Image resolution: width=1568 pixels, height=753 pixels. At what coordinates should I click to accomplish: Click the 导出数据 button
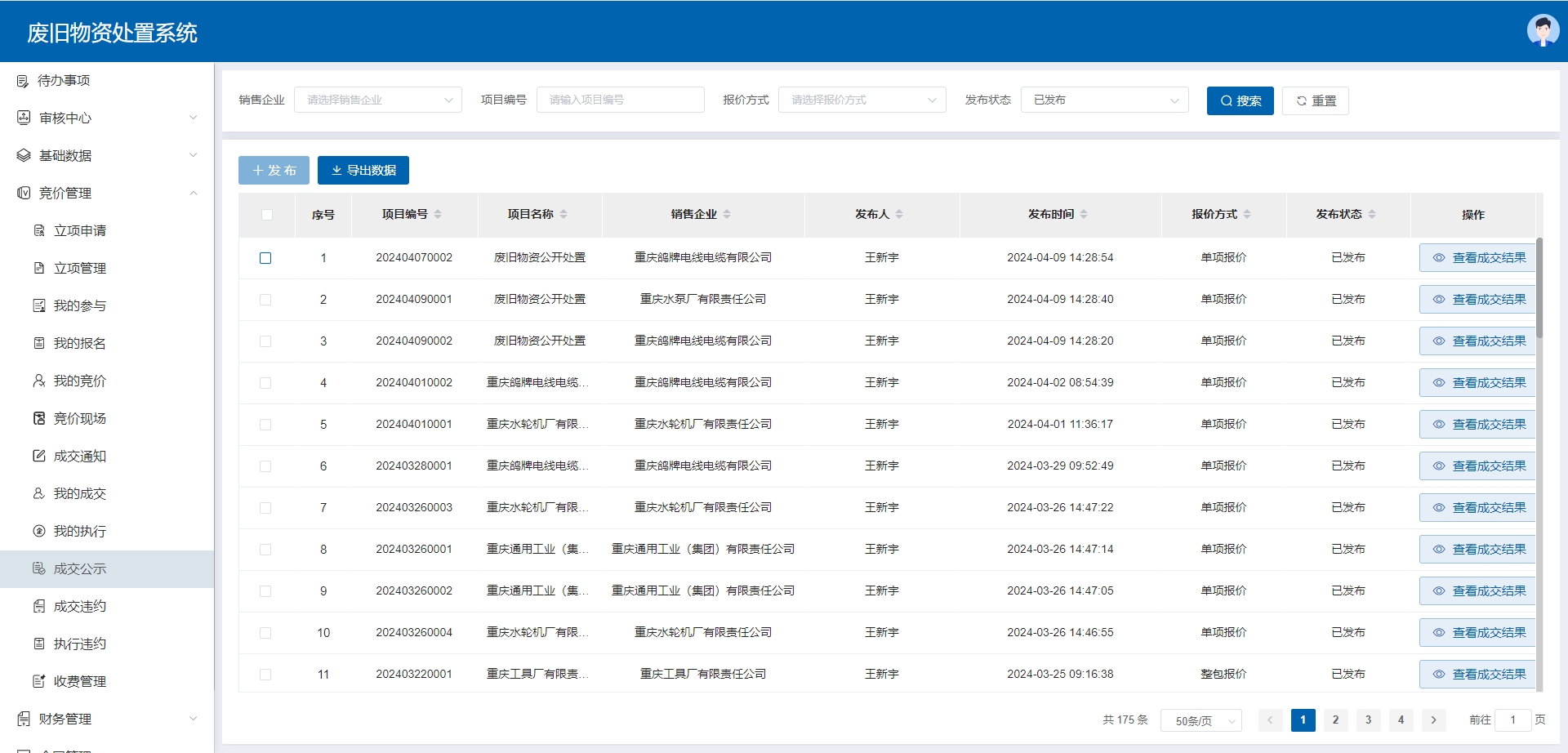(x=363, y=170)
